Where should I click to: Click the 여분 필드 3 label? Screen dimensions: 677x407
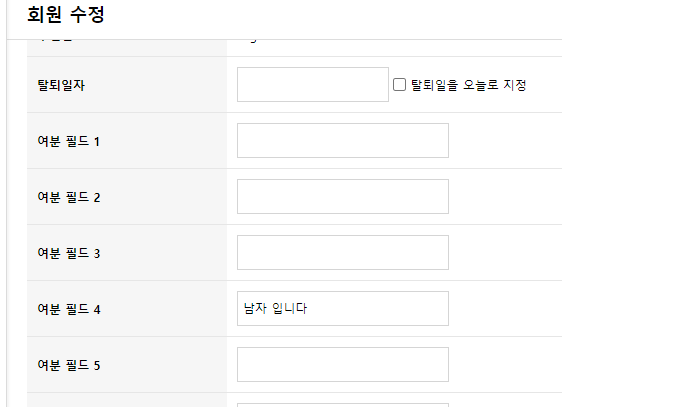coord(68,253)
